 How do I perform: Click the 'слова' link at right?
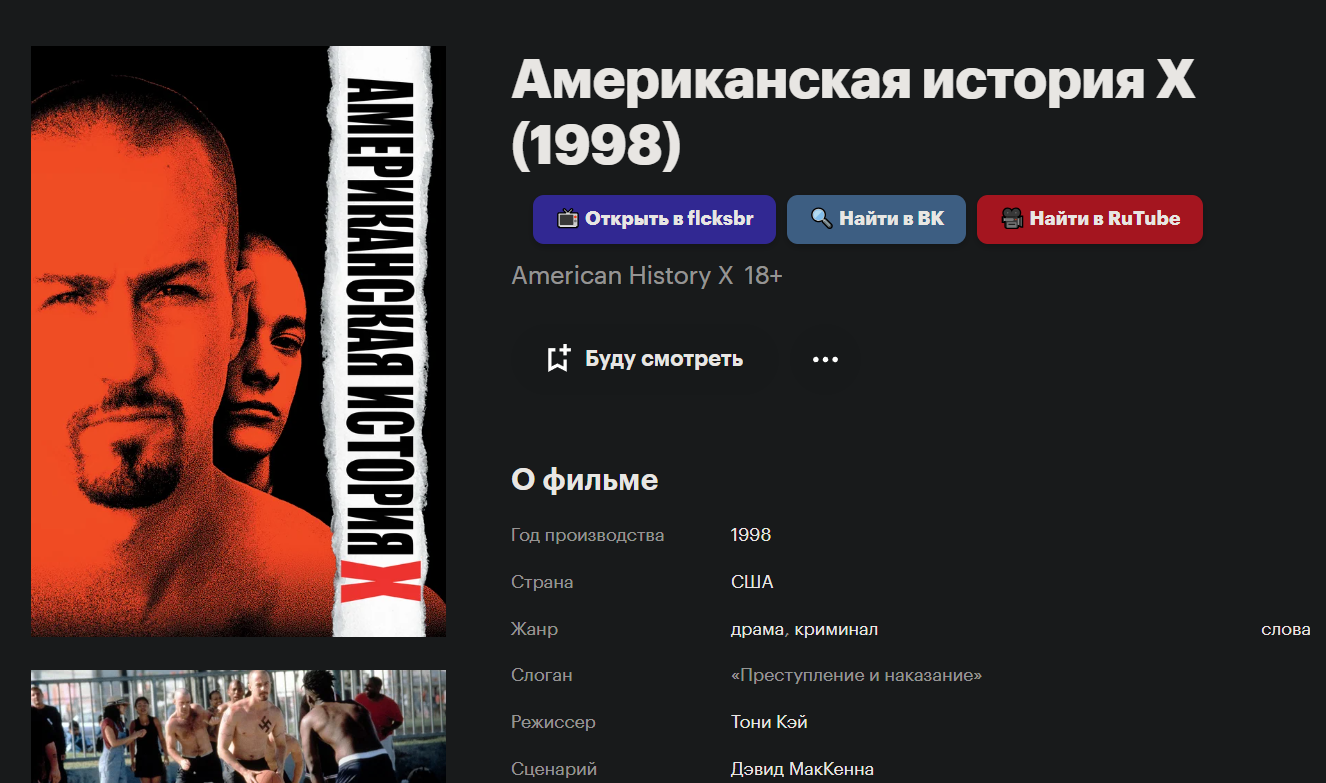1286,629
